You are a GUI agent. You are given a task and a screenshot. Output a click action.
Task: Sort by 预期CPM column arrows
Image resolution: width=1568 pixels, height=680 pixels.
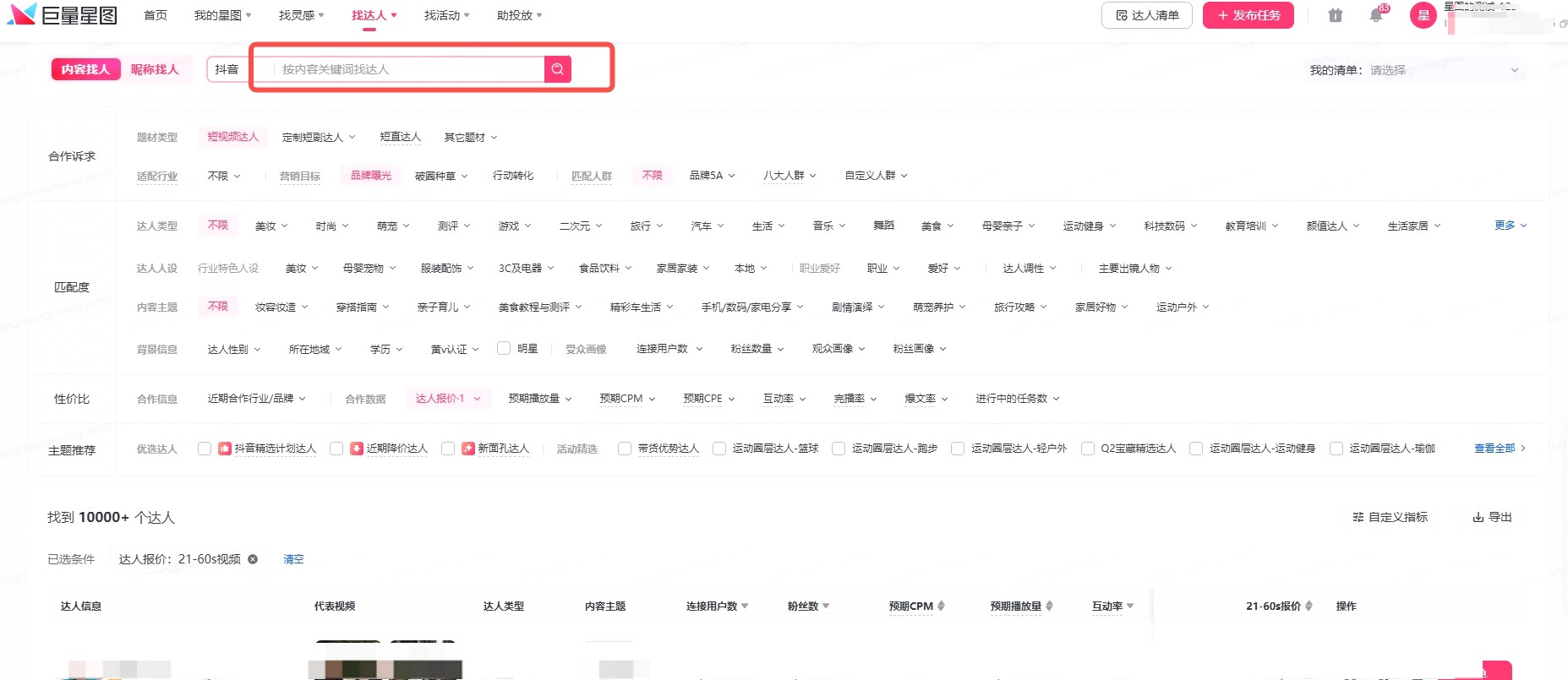coord(941,606)
